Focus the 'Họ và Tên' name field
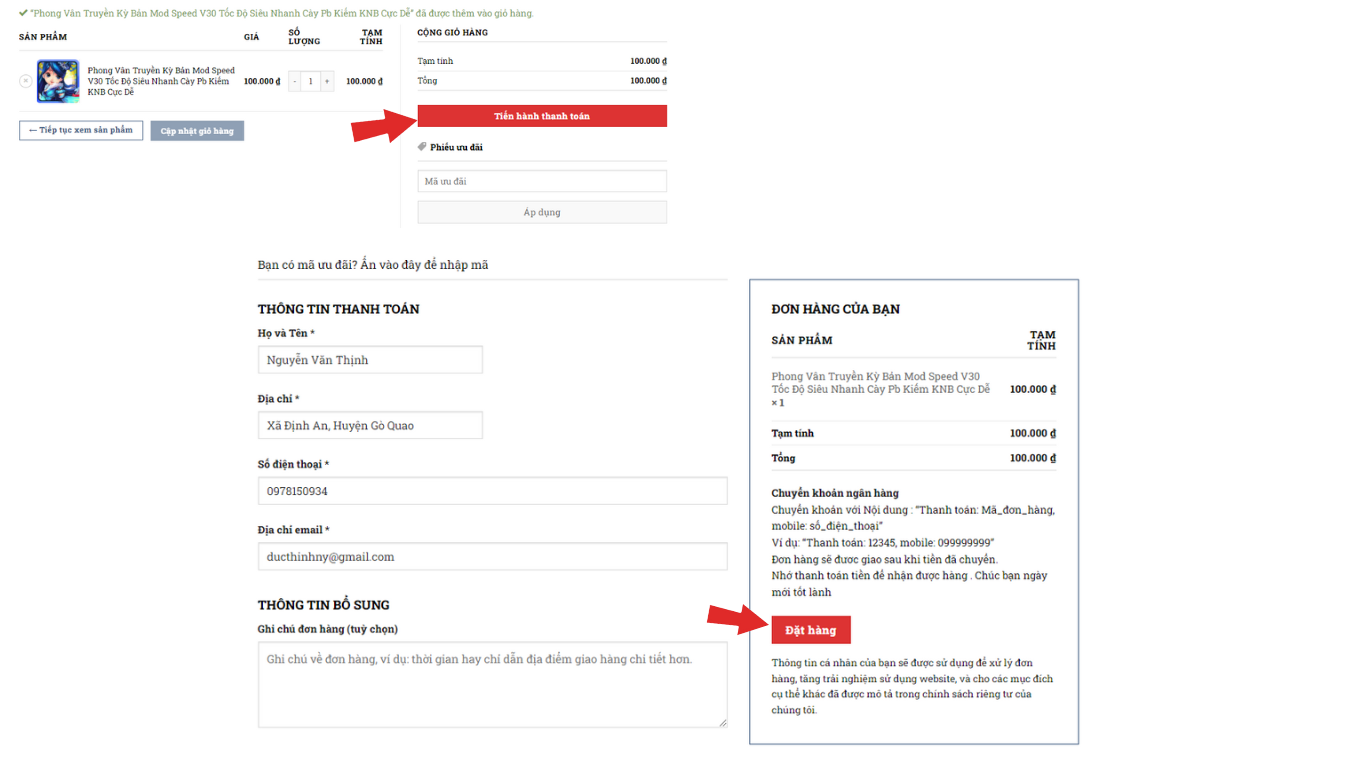Image resolution: width=1366 pixels, height=768 pixels. [x=370, y=360]
